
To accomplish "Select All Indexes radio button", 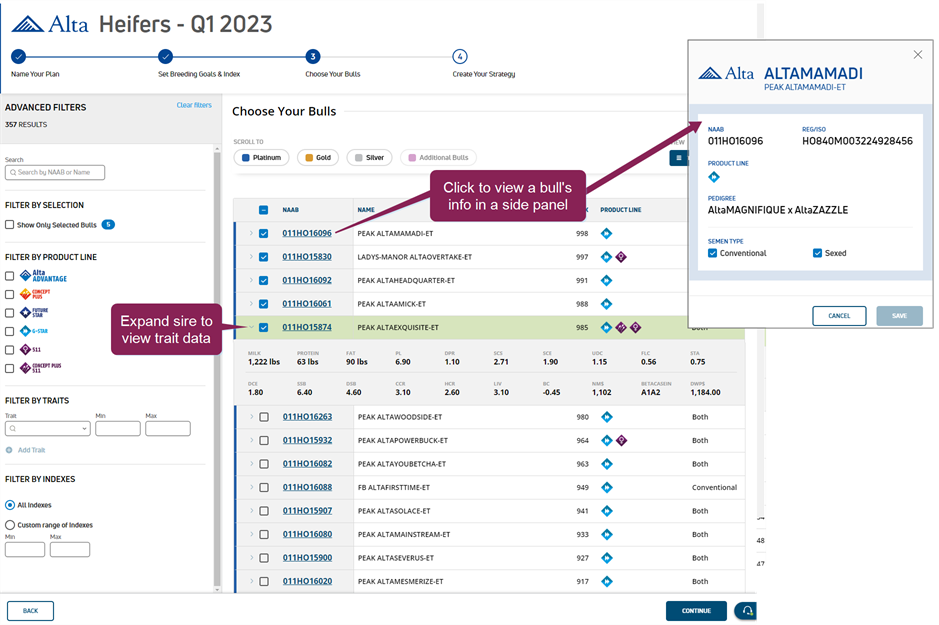I will click(x=10, y=505).
